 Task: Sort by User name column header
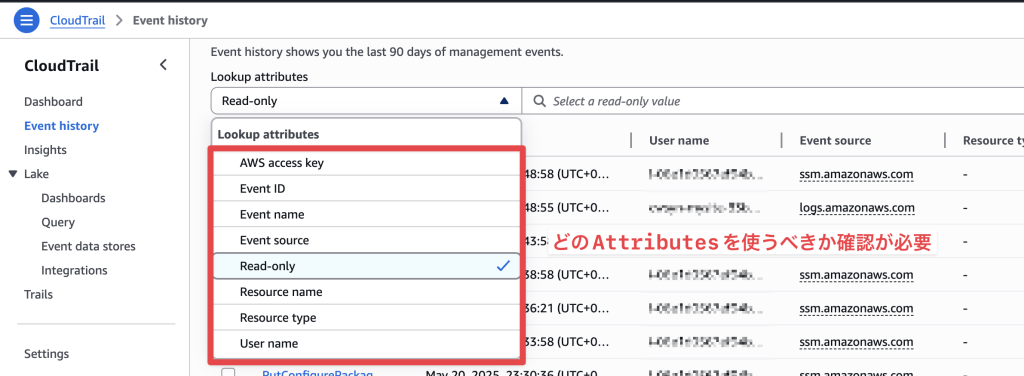(679, 140)
